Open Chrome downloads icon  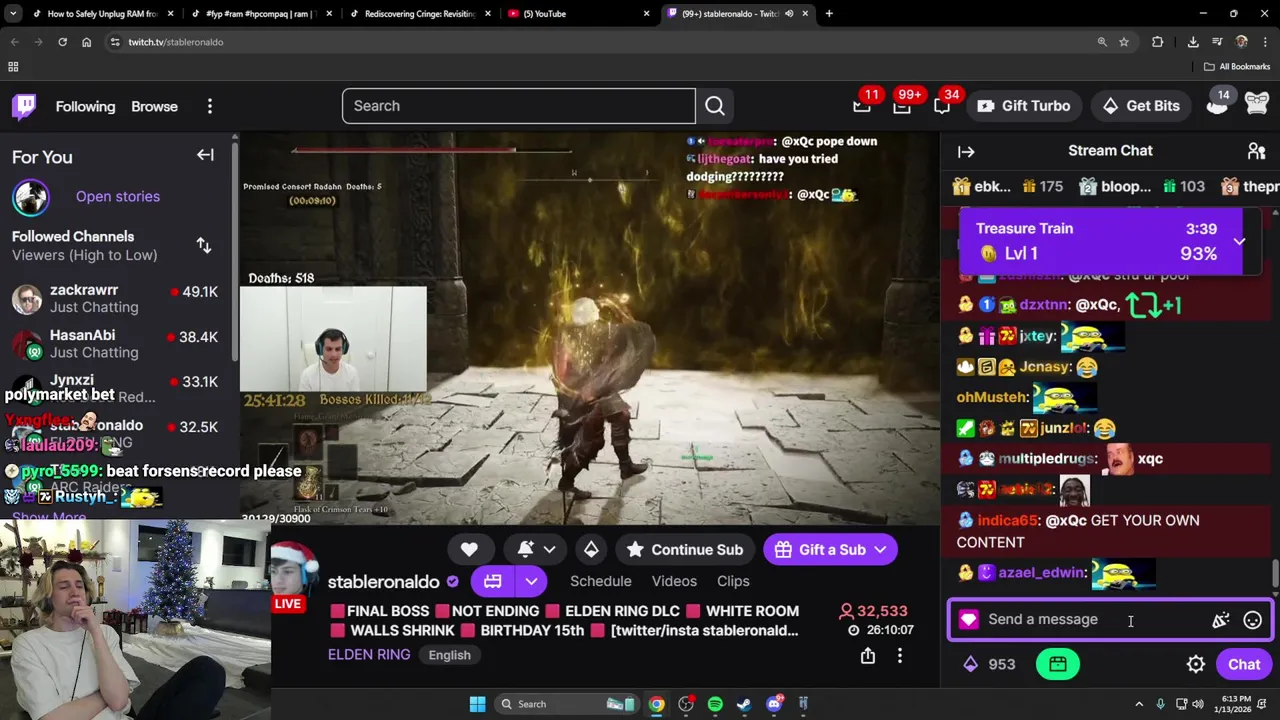point(1193,42)
